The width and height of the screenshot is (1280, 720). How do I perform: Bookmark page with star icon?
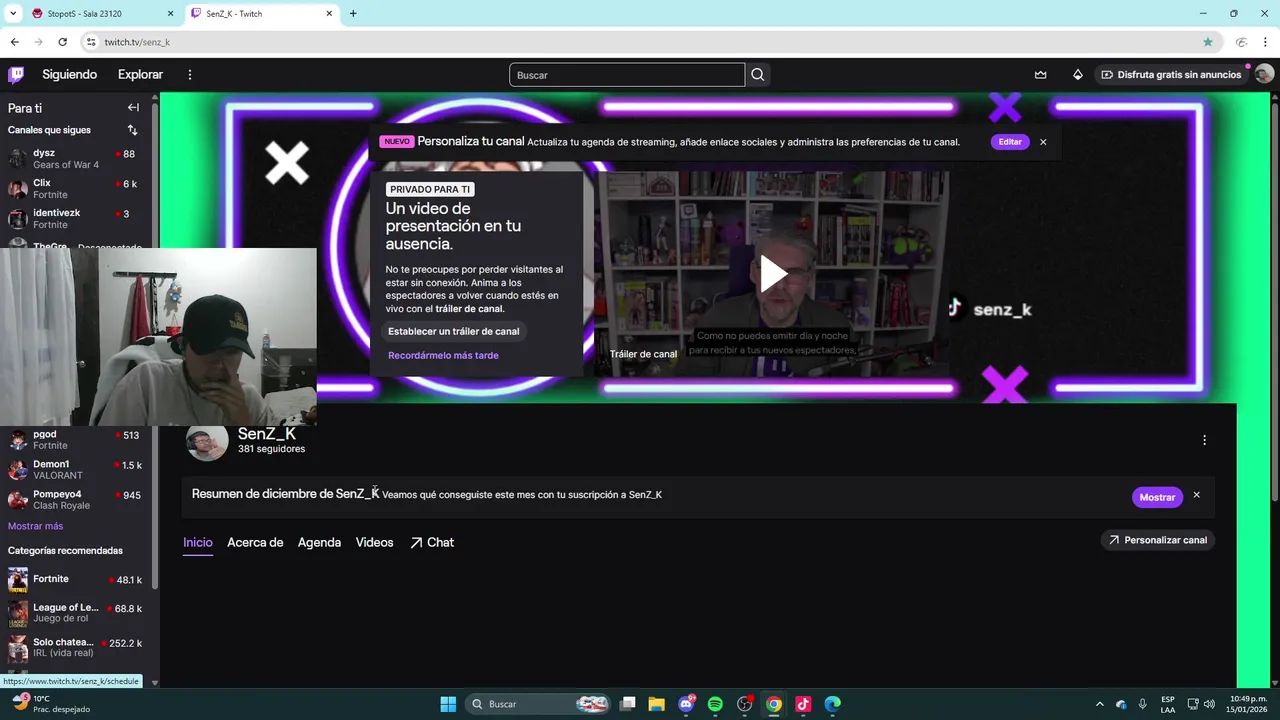click(1208, 42)
